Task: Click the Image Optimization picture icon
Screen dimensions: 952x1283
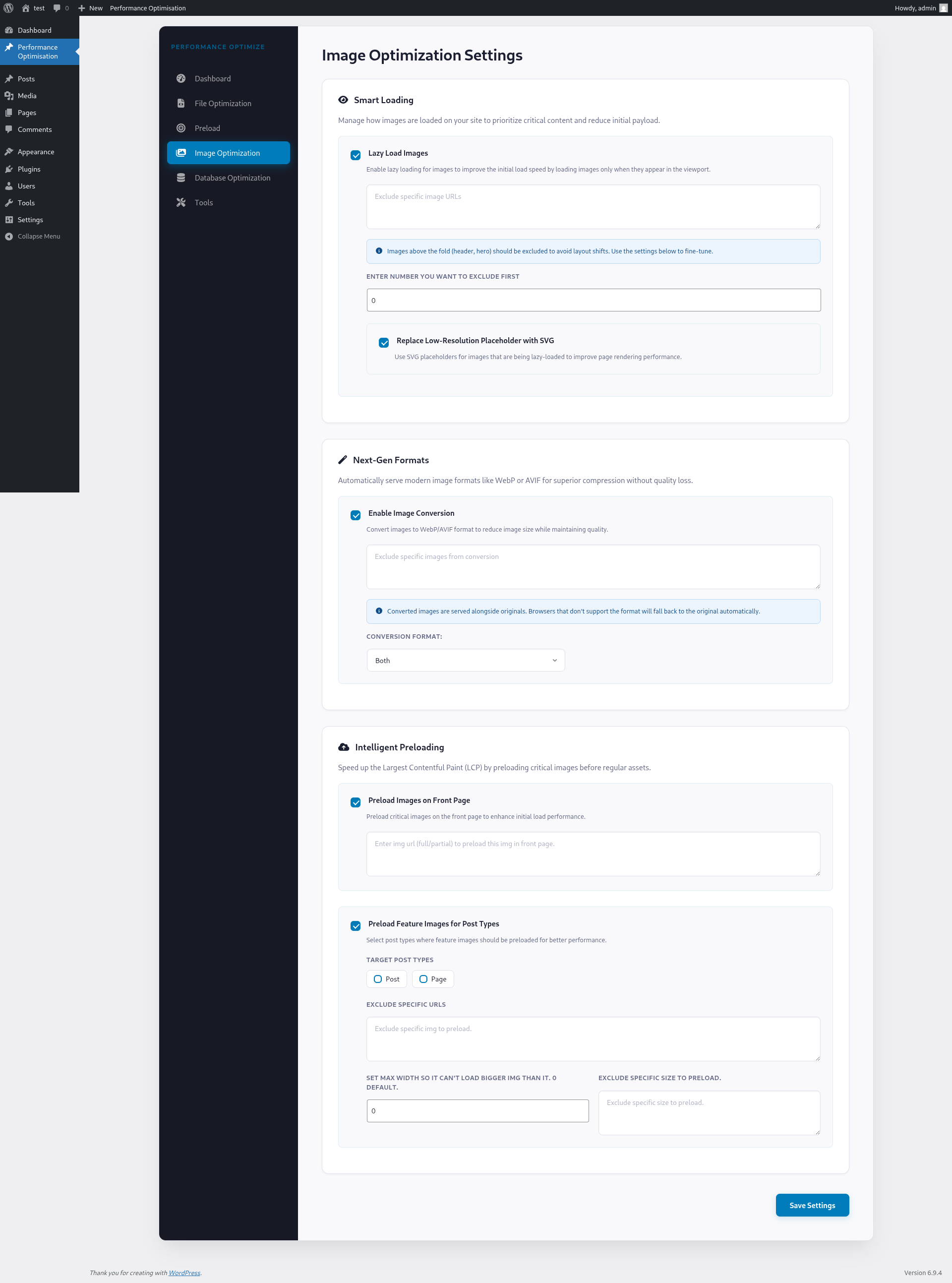Action: pos(180,153)
